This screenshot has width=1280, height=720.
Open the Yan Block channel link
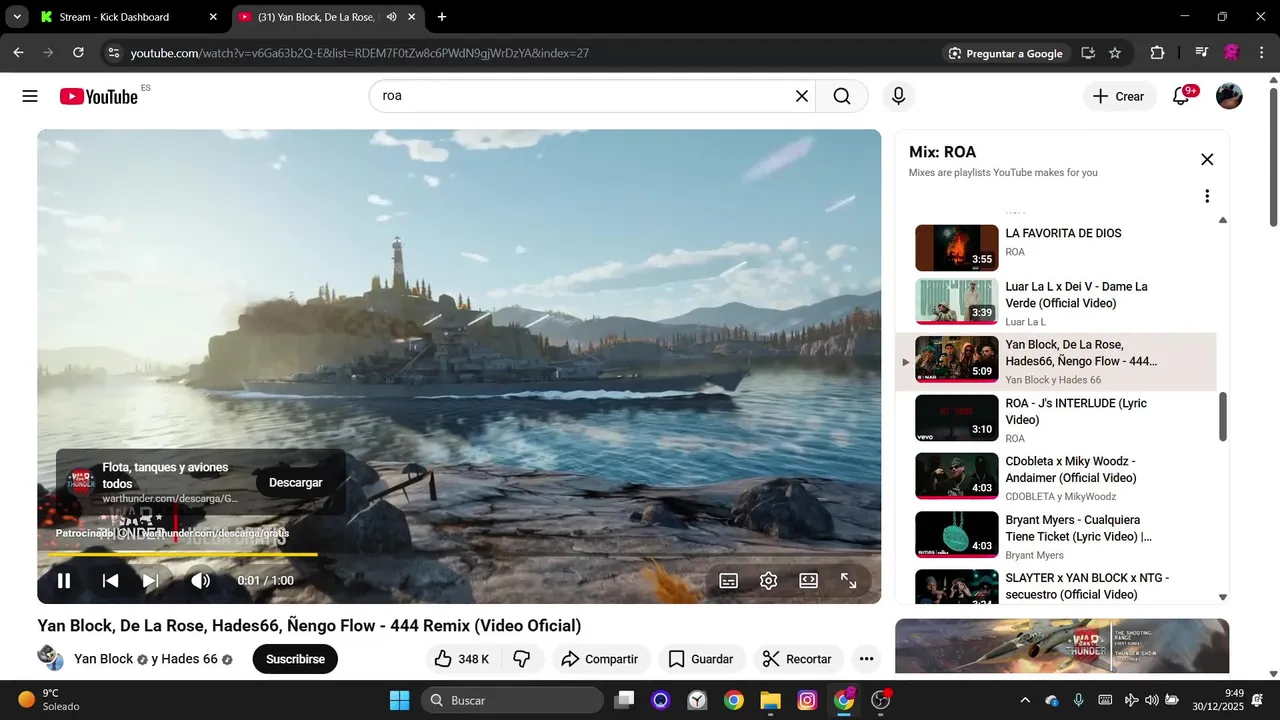point(103,659)
